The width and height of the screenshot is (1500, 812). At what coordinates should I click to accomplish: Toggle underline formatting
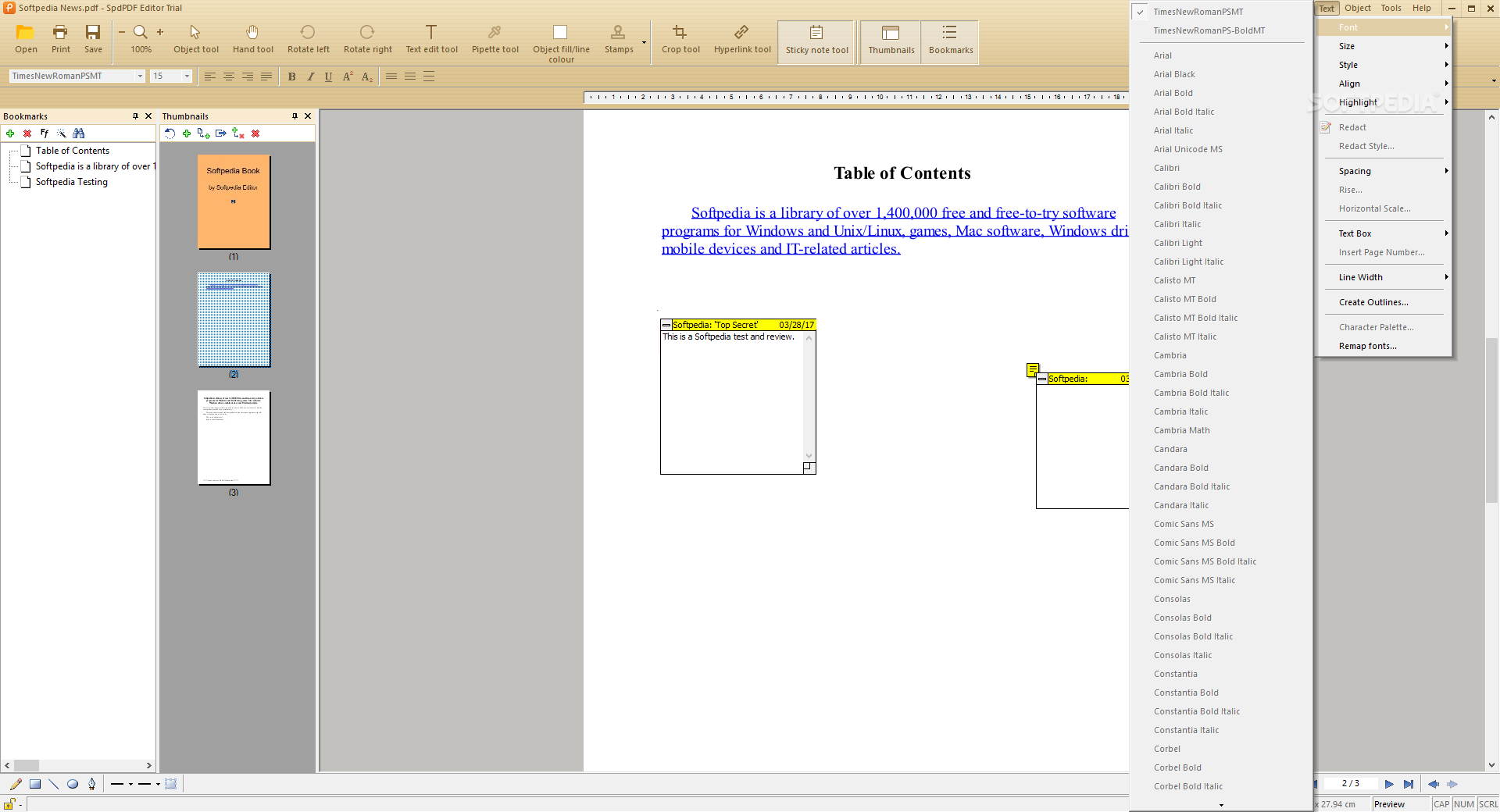coord(328,77)
